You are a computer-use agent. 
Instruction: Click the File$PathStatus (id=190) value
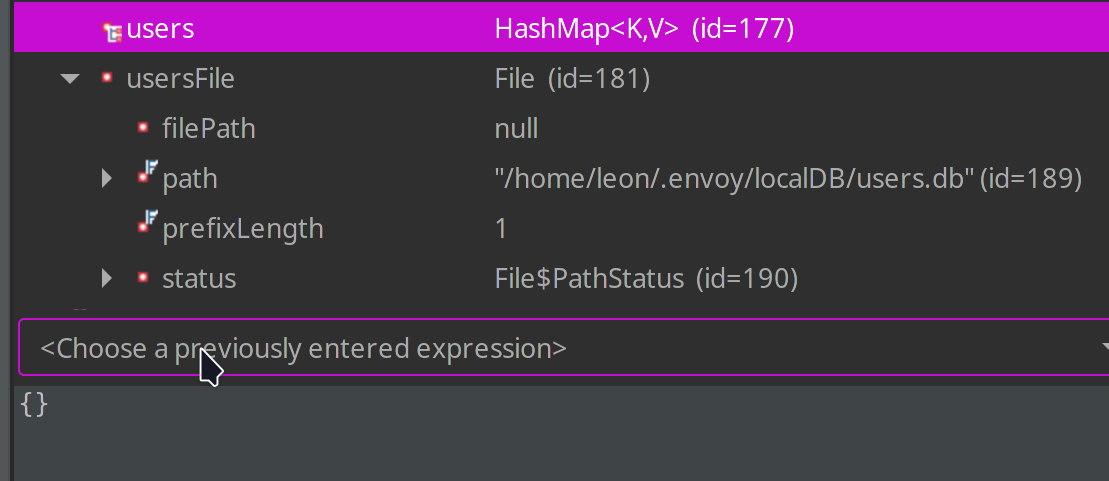[646, 278]
